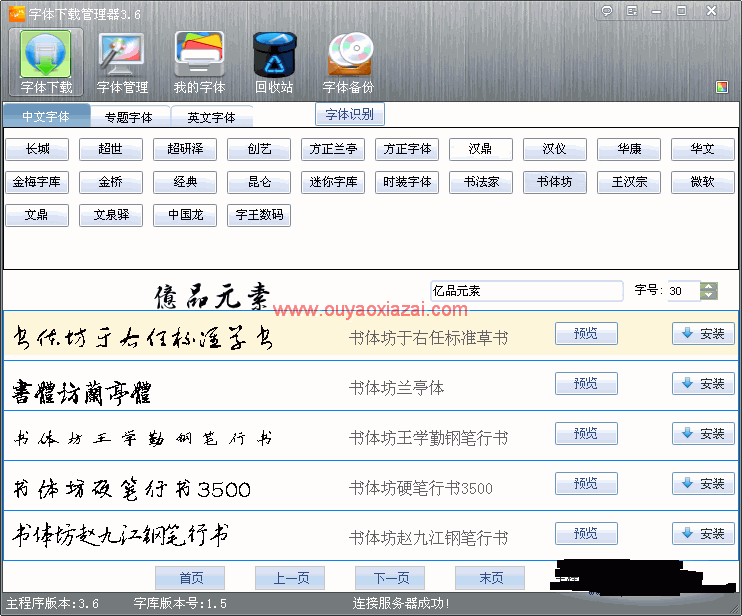Click 主程序版本:3.6 in status bar
The width and height of the screenshot is (742, 616).
pos(53,604)
